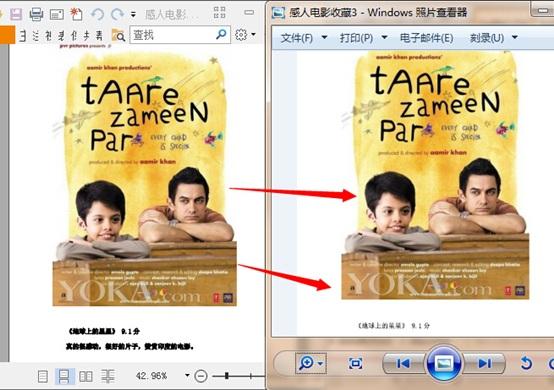This screenshot has width=554, height=390.
Task: Print the PDF document using printer icon
Action: pyautogui.click(x=36, y=14)
